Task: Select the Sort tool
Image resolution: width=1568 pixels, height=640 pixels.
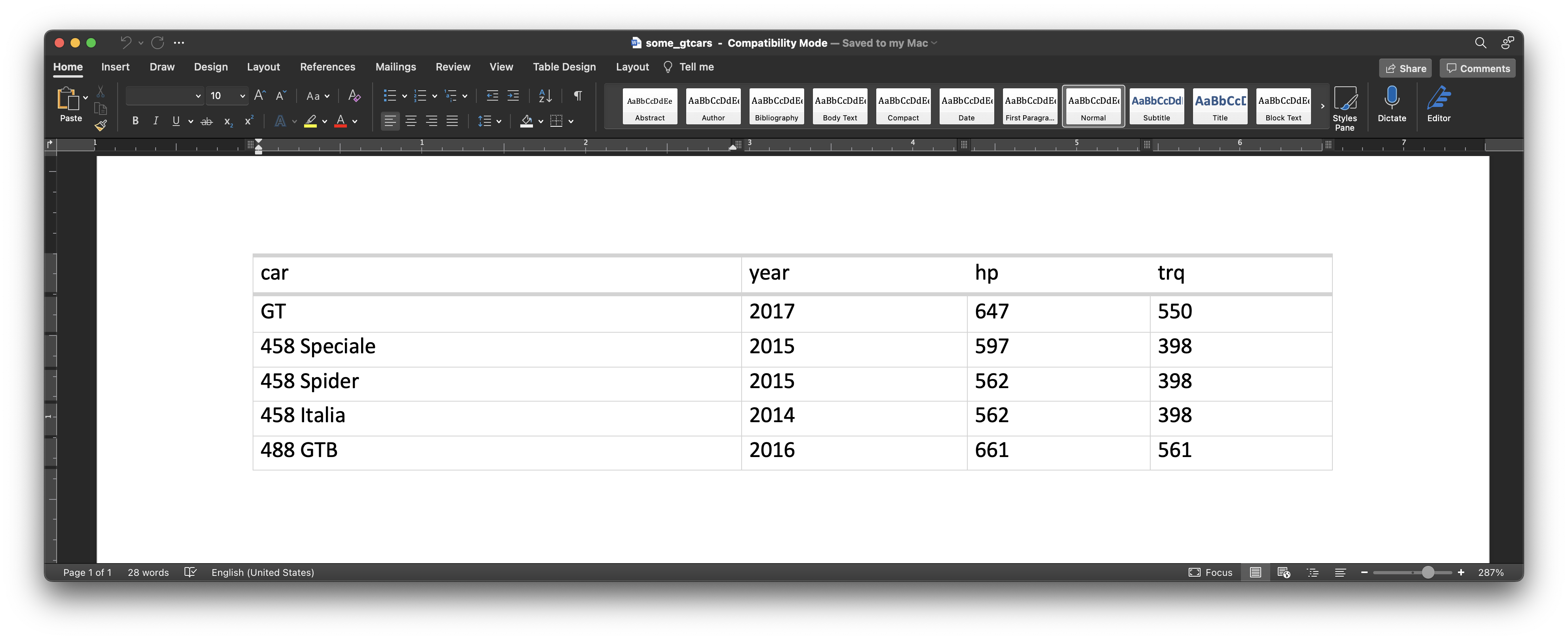Action: point(544,95)
